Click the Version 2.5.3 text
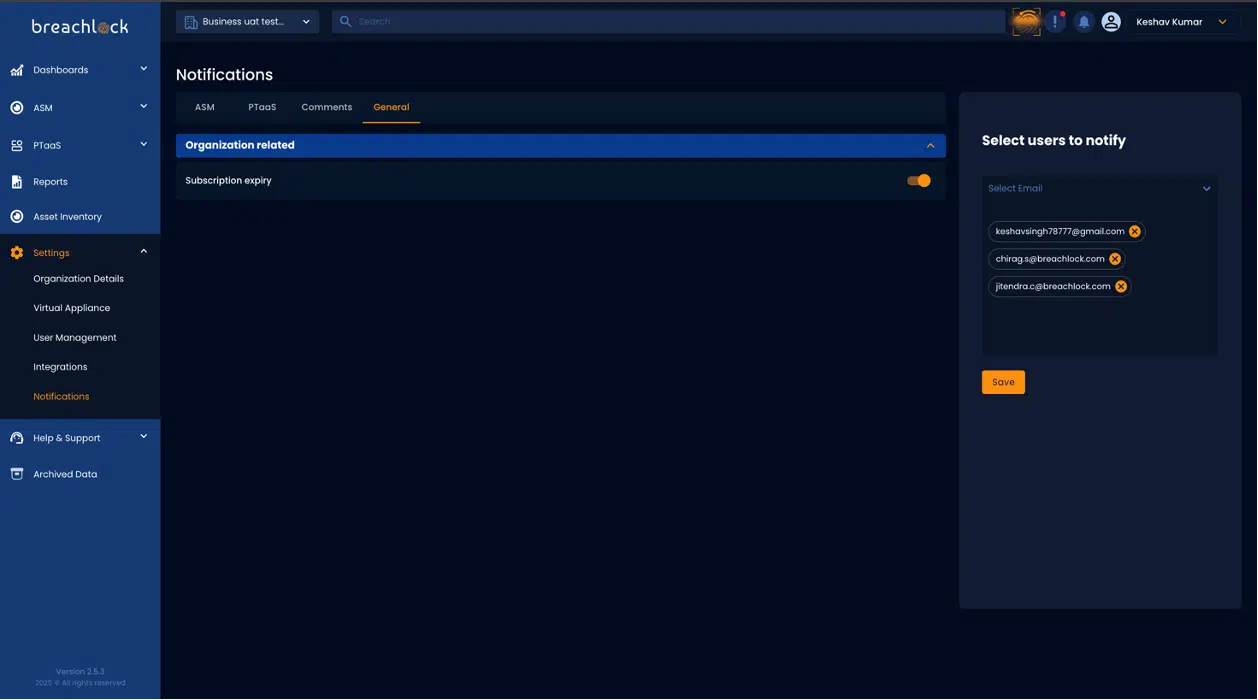This screenshot has width=1258, height=700. tap(80, 672)
